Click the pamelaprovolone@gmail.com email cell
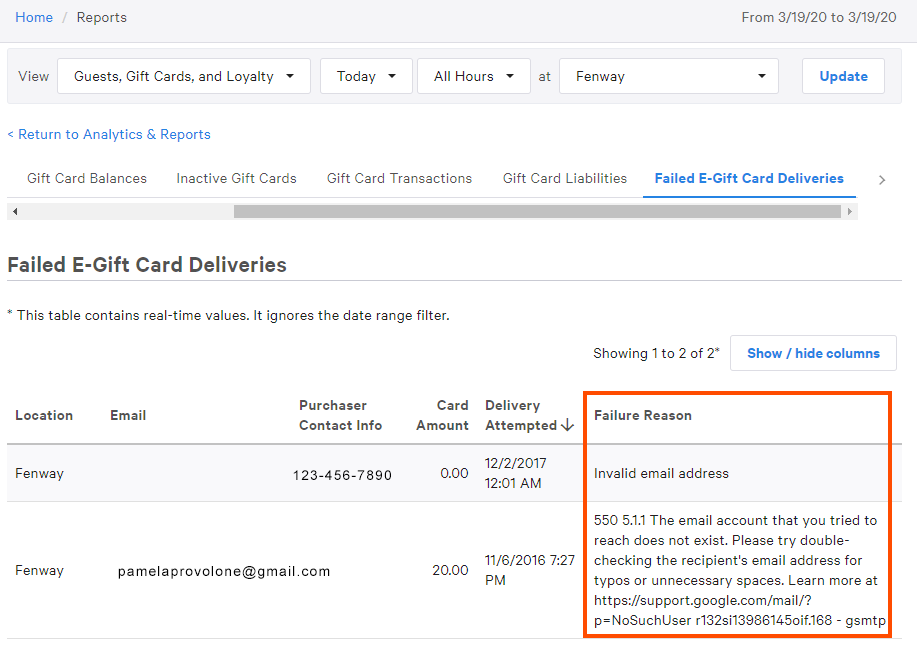Image resolution: width=917 pixels, height=668 pixels. click(x=224, y=571)
